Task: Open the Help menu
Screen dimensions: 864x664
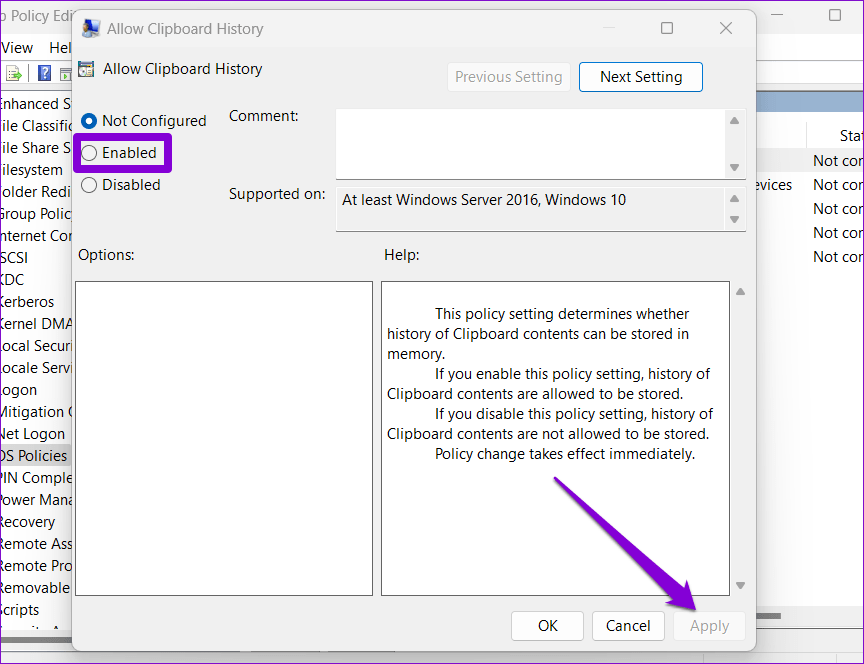Action: pos(62,47)
